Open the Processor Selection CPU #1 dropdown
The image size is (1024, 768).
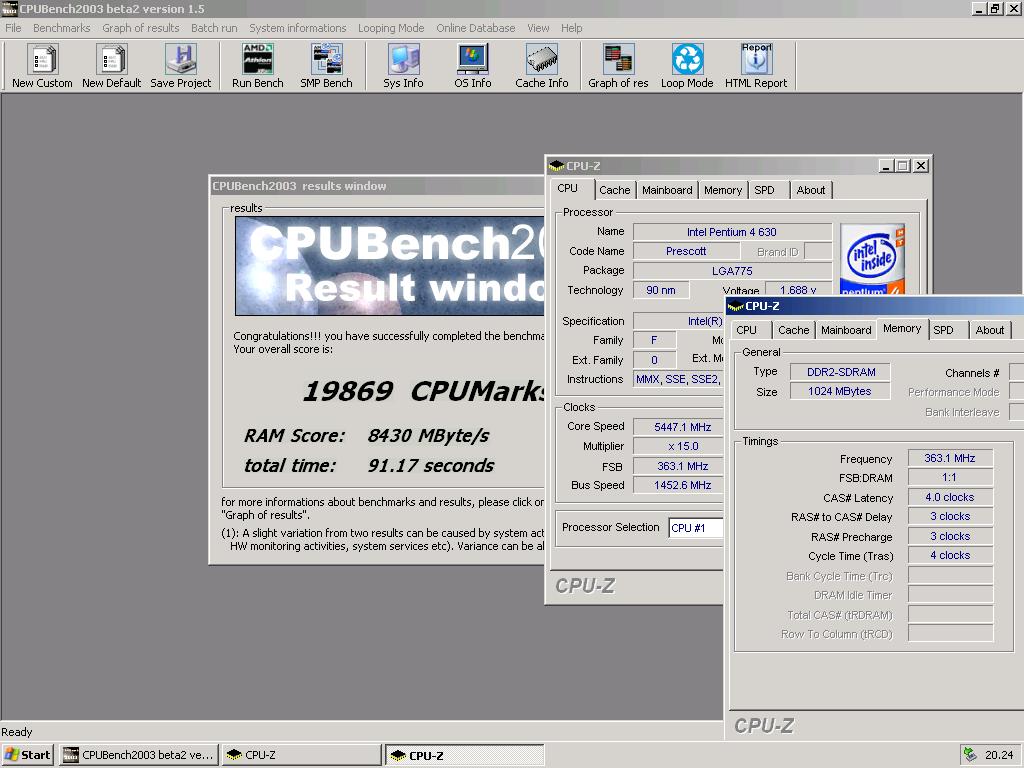coord(696,528)
